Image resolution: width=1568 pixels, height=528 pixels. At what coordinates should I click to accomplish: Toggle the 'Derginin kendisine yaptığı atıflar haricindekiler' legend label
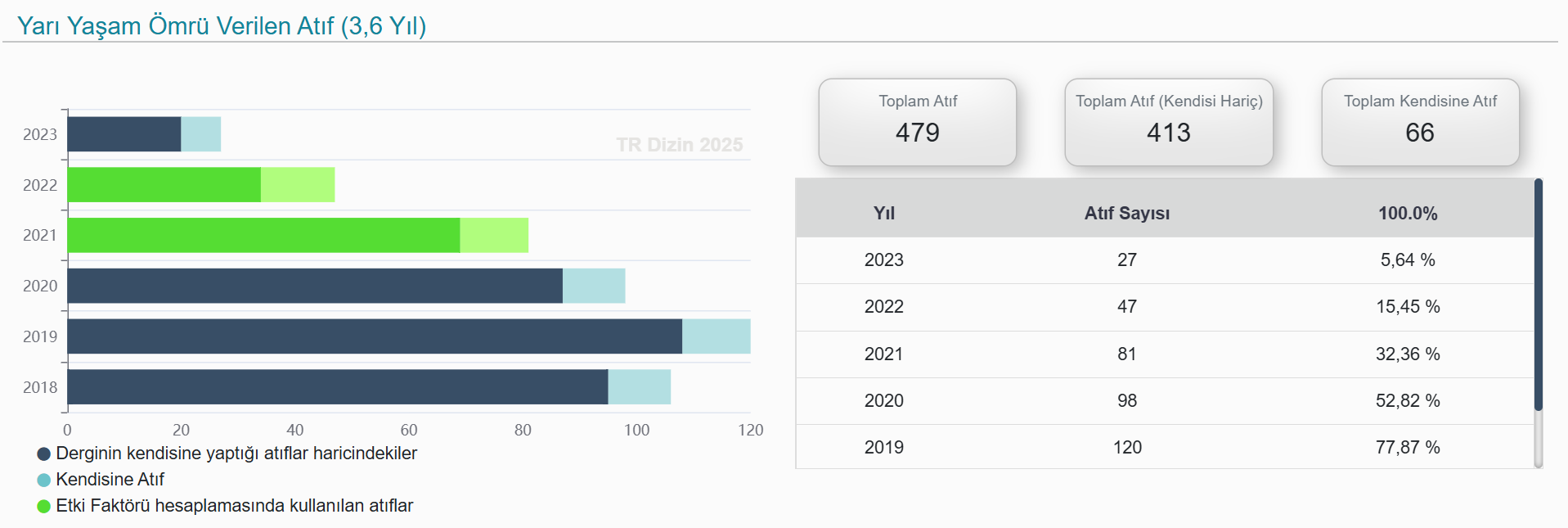click(x=236, y=454)
